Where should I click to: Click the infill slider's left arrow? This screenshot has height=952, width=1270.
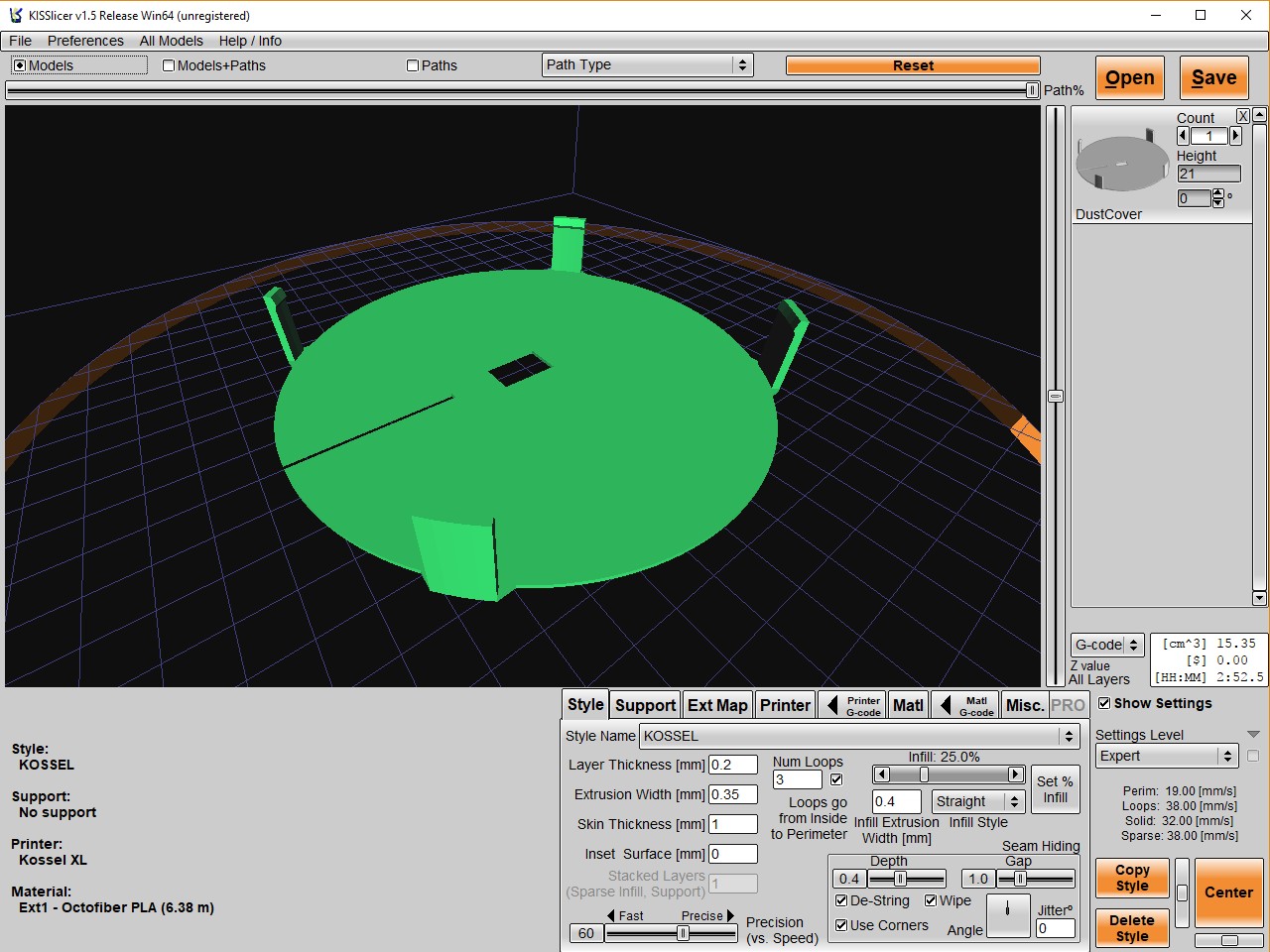[882, 774]
